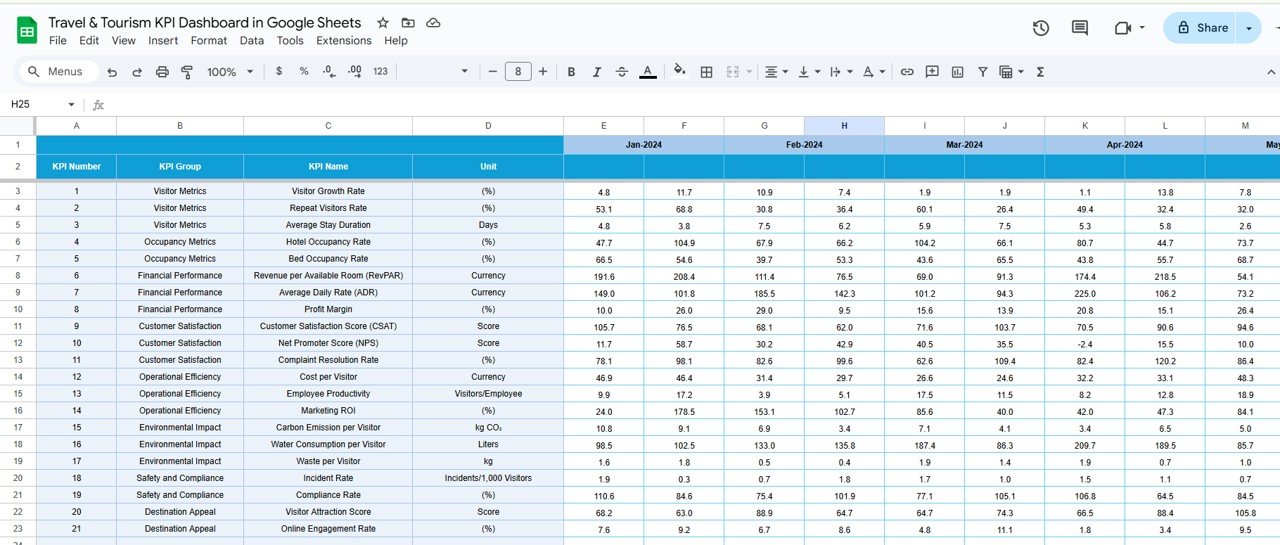Open the Insert menu
The width and height of the screenshot is (1280, 545).
tap(163, 41)
